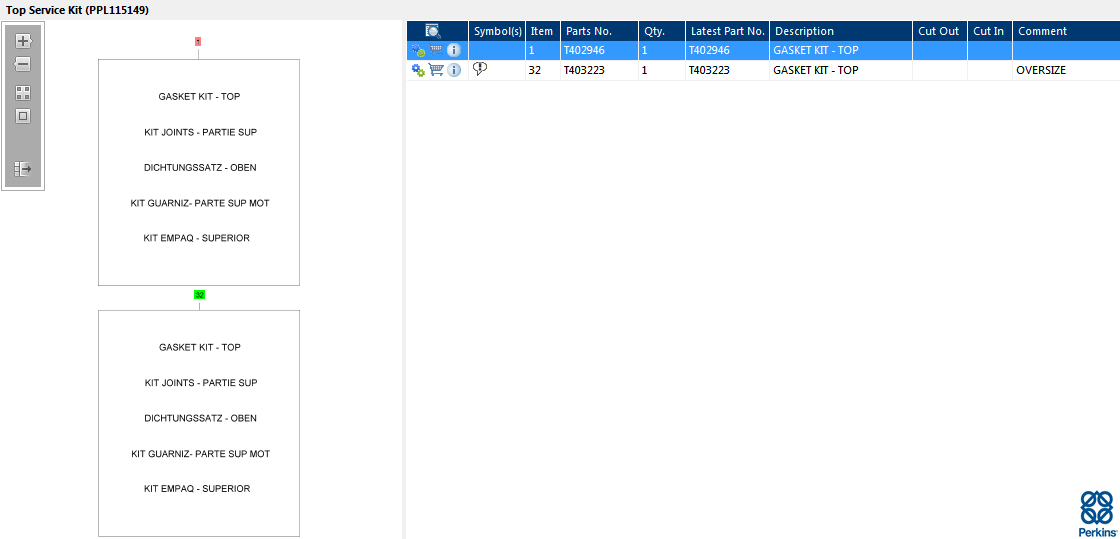
Task: Click the Cut Out column header
Action: click(940, 31)
